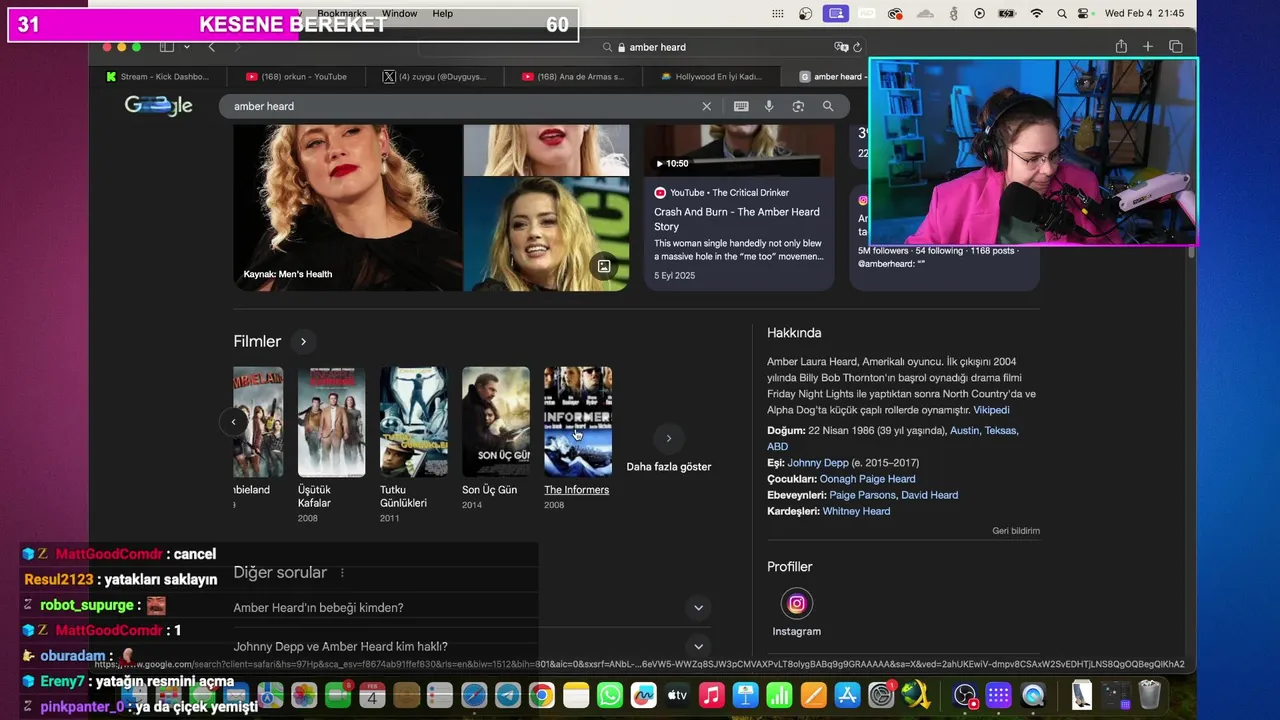This screenshot has width=1280, height=720.
Task: Open macOS Control Center
Action: coord(1085,14)
